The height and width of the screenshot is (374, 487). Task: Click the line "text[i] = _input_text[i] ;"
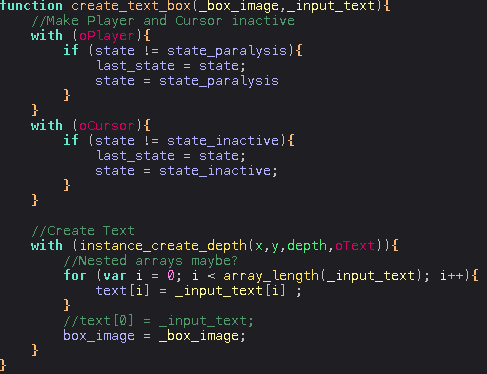[x=199, y=291]
